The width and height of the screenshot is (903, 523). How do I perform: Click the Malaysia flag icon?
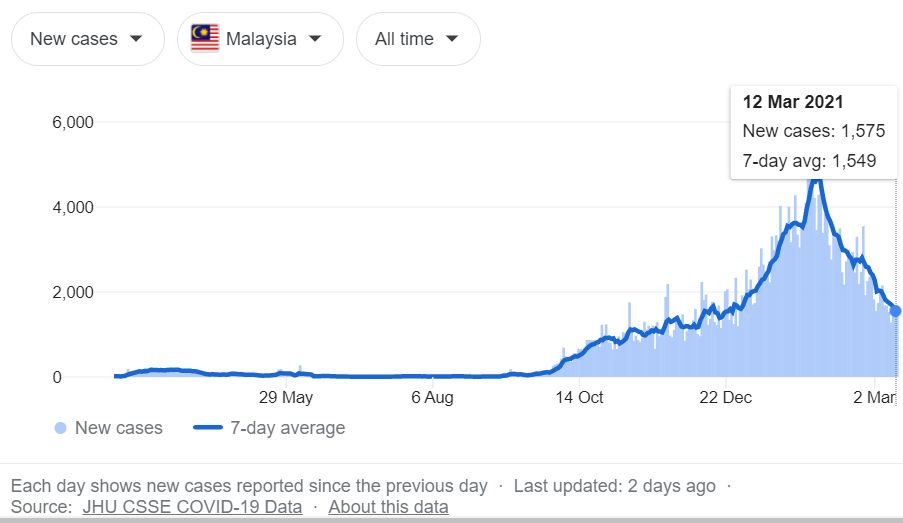point(205,39)
